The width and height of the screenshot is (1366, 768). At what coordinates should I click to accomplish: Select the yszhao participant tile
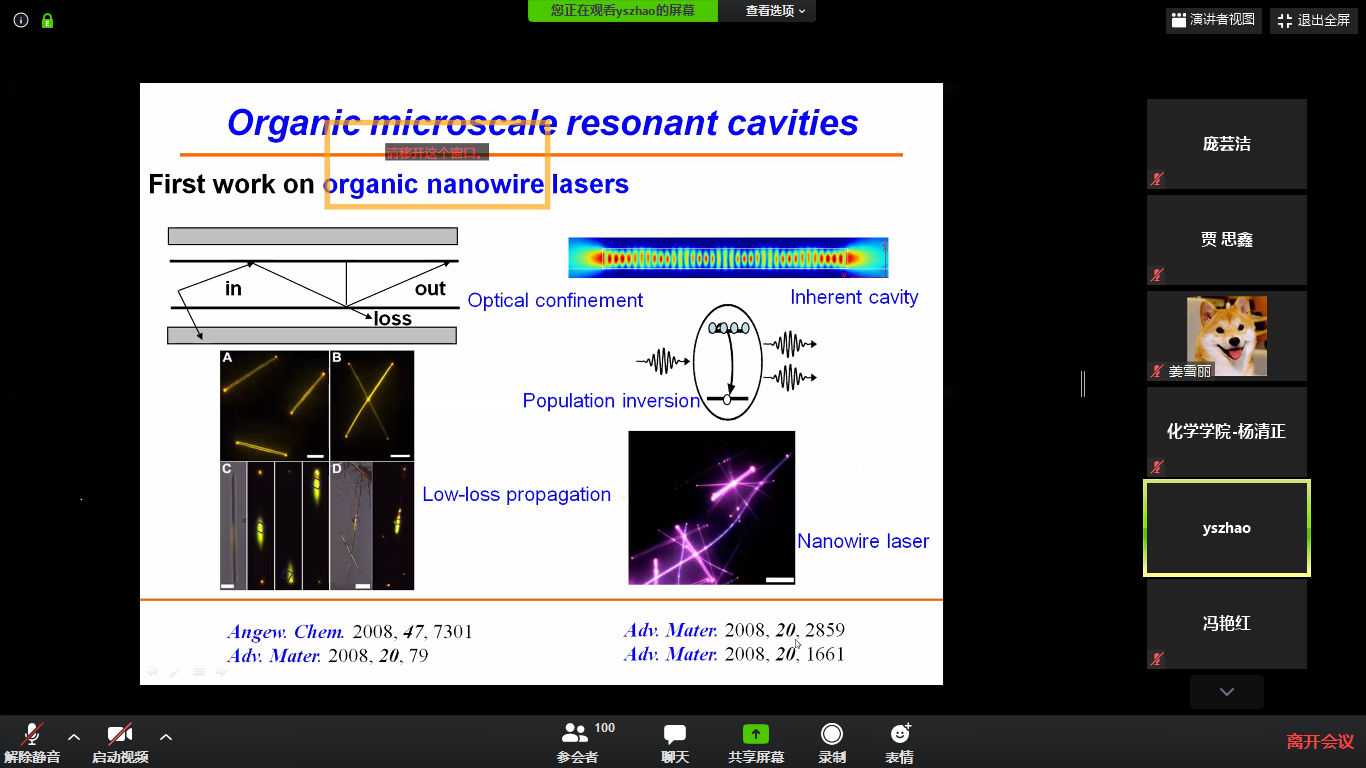point(1226,528)
